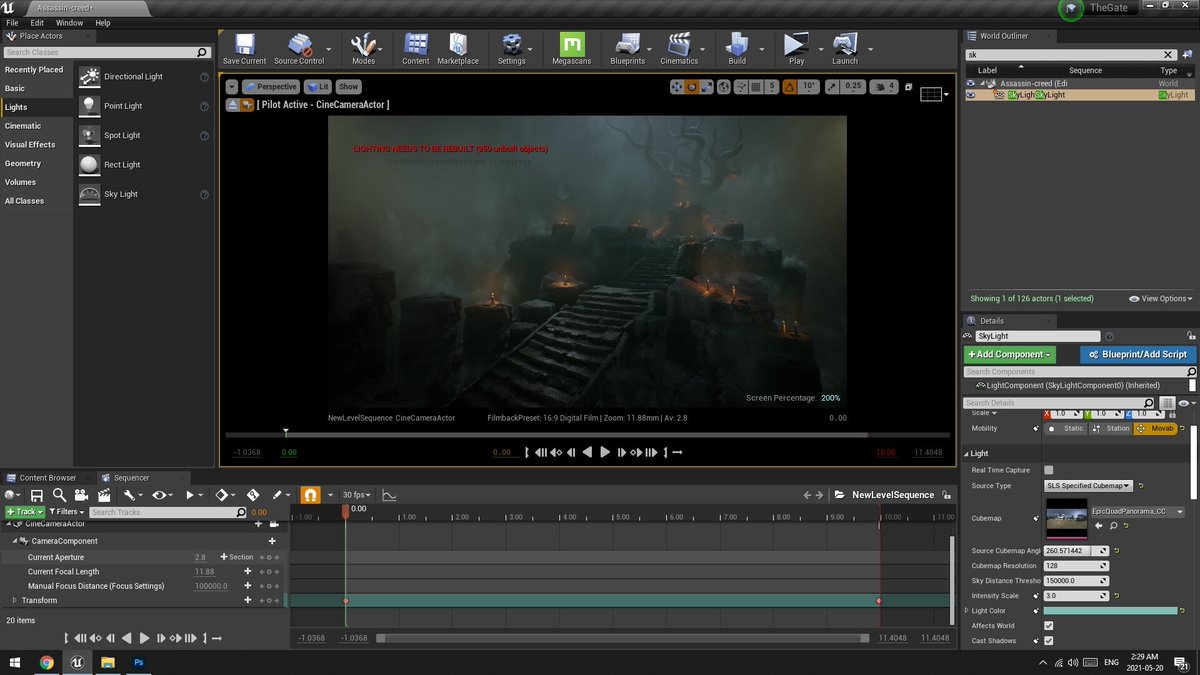The height and width of the screenshot is (675, 1200).
Task: Click the green Add Component button
Action: (1010, 354)
